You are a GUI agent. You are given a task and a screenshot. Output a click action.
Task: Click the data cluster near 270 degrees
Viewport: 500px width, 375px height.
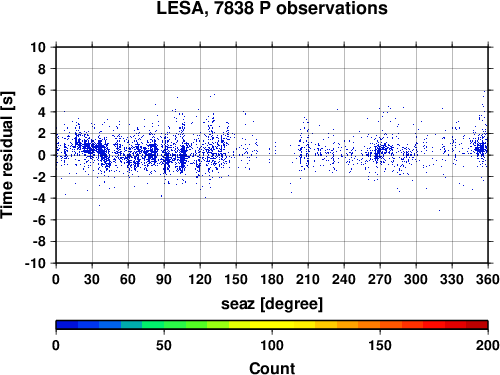pyautogui.click(x=380, y=152)
